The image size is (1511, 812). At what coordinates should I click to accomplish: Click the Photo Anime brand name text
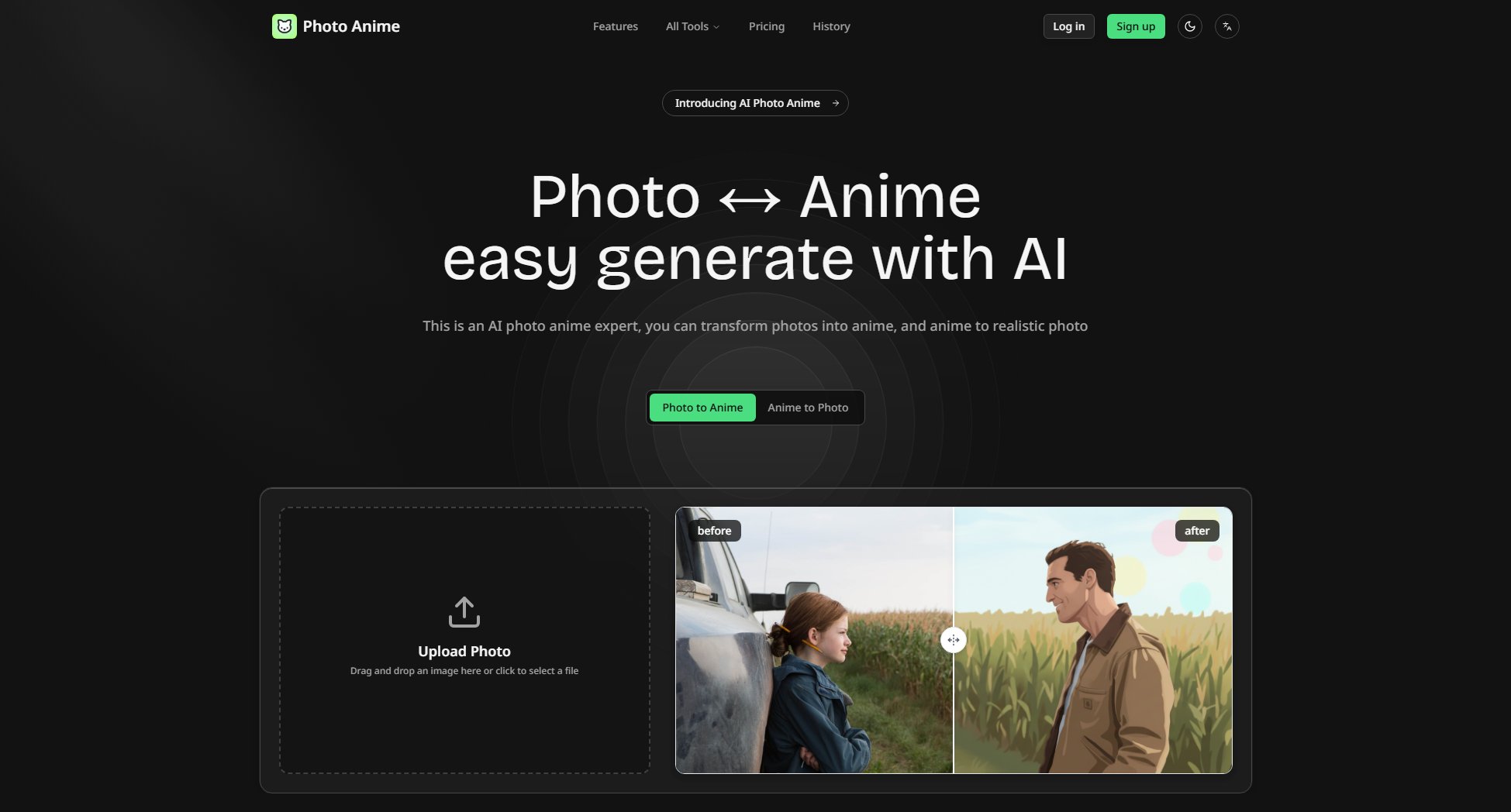pos(351,26)
